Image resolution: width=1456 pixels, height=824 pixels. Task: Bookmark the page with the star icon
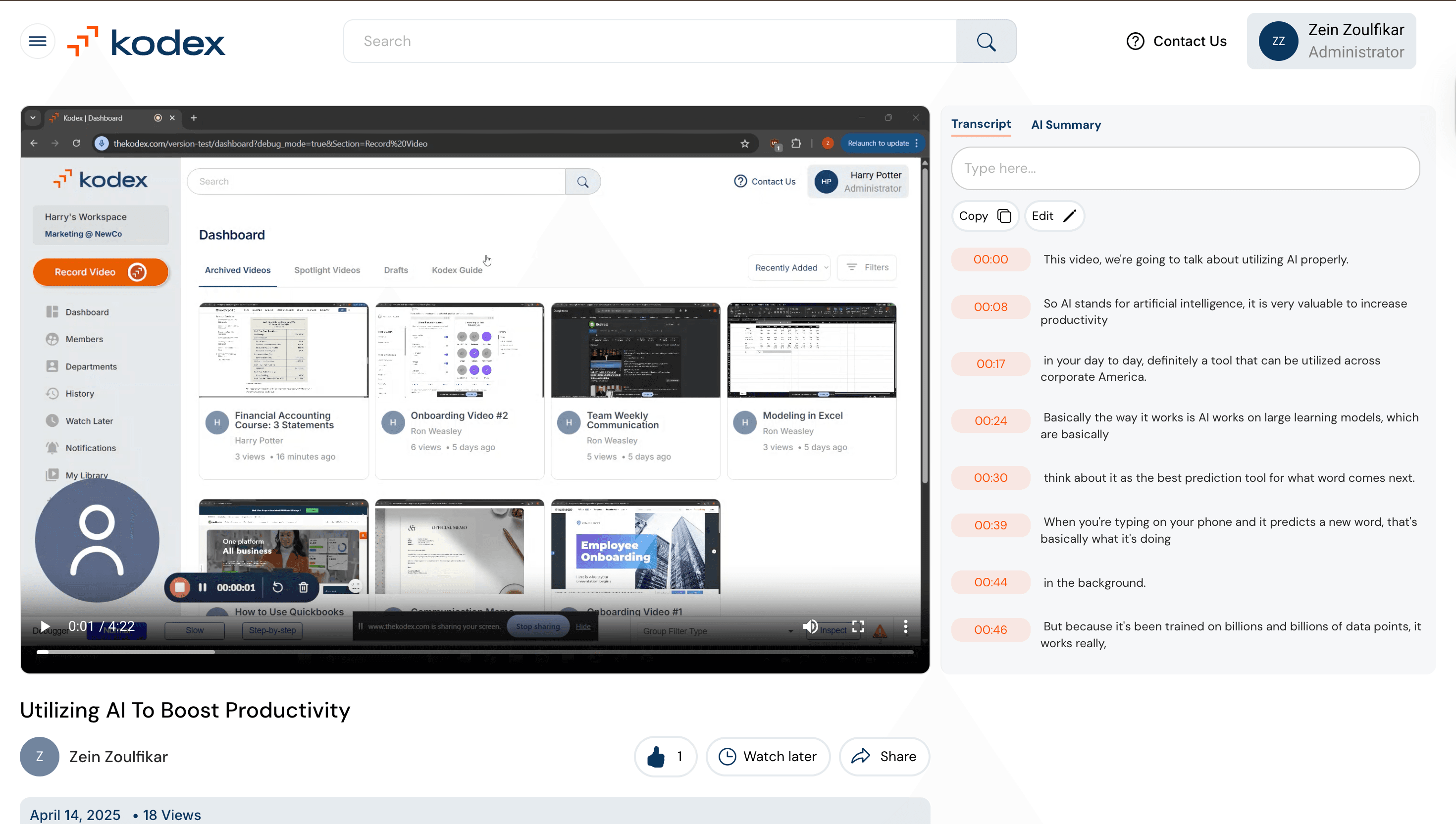pos(745,144)
